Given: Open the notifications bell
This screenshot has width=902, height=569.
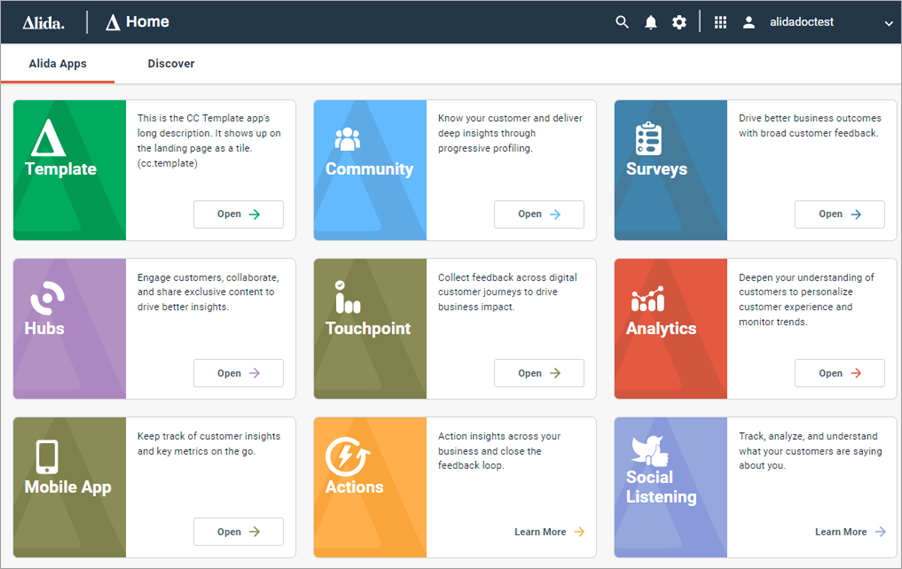Looking at the screenshot, I should (651, 22).
